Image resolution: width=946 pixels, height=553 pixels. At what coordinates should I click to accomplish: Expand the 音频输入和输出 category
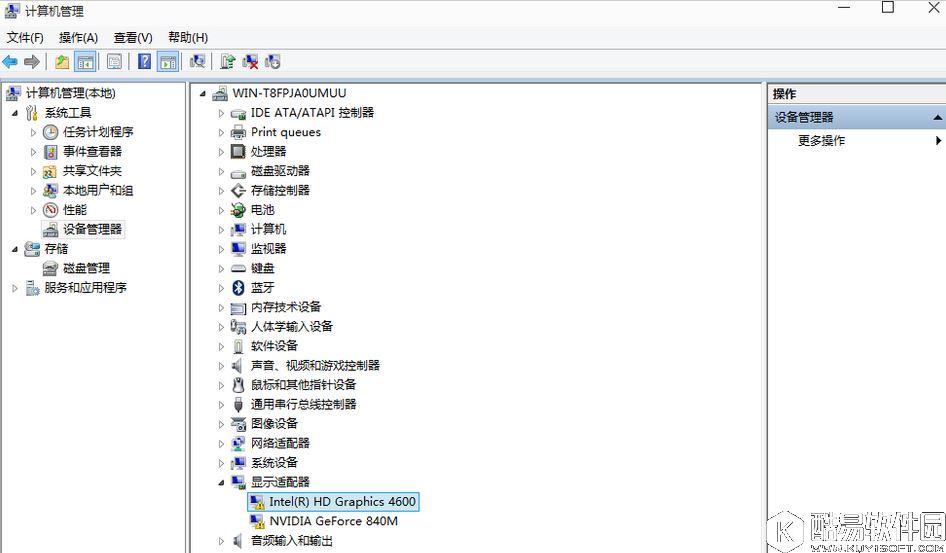[x=221, y=541]
